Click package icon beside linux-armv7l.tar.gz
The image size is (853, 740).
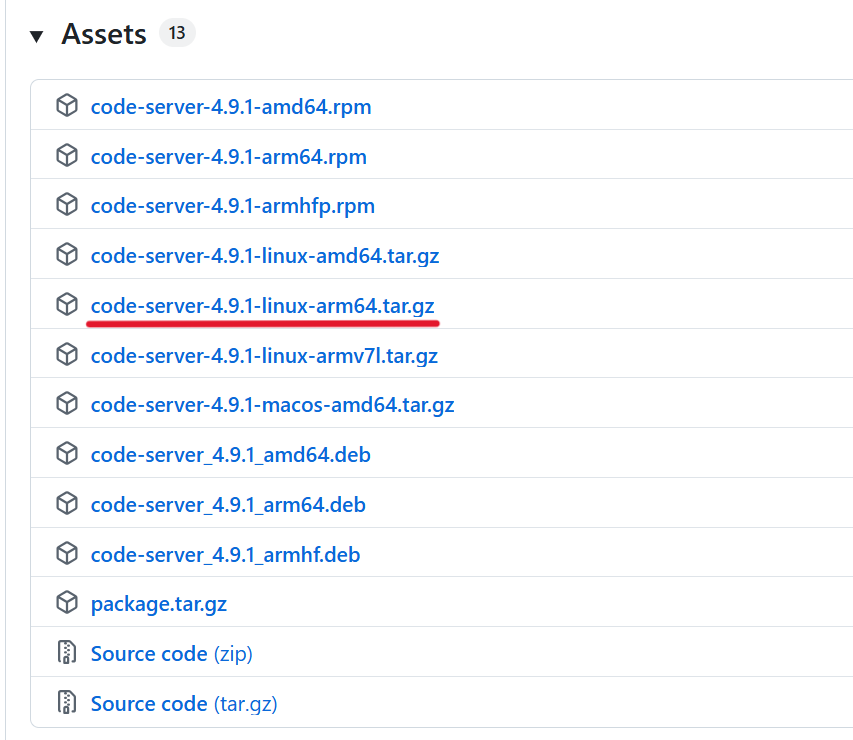pyautogui.click(x=67, y=355)
